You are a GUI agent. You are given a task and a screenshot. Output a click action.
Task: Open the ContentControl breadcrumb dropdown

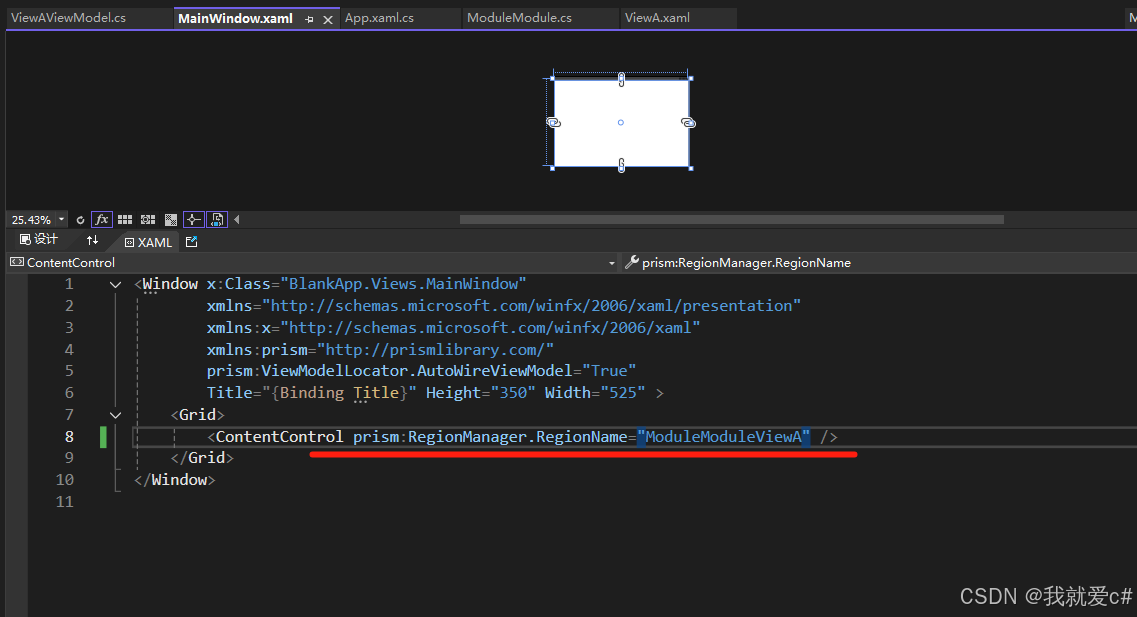(x=611, y=262)
